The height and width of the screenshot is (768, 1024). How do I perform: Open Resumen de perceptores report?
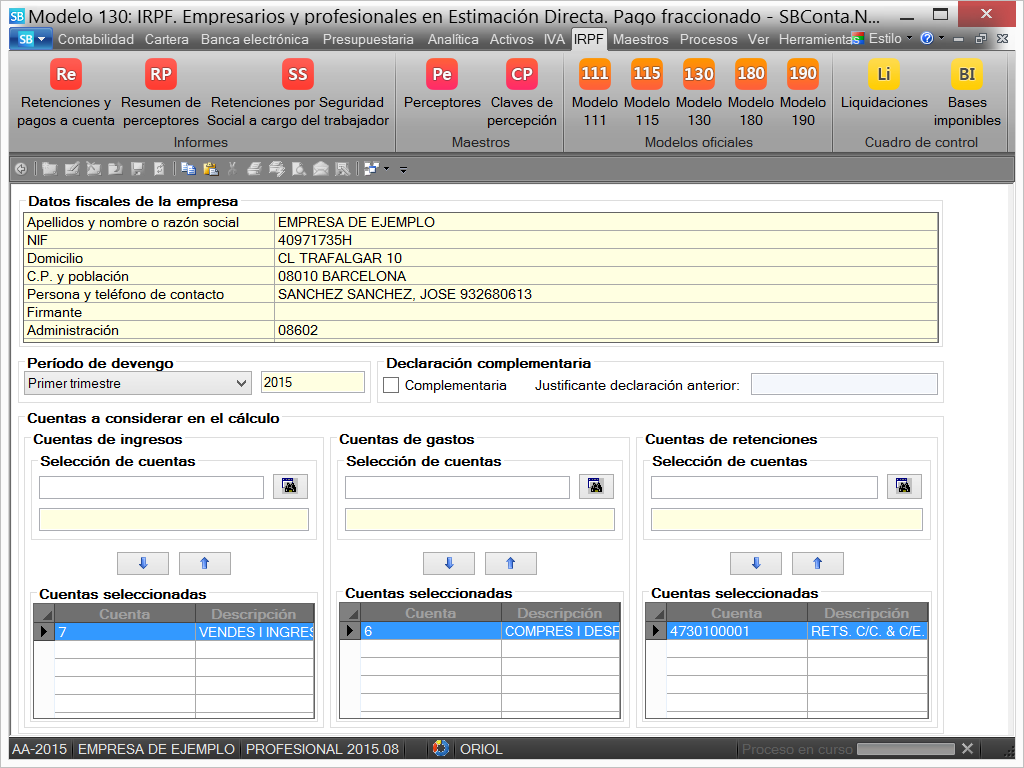161,76
